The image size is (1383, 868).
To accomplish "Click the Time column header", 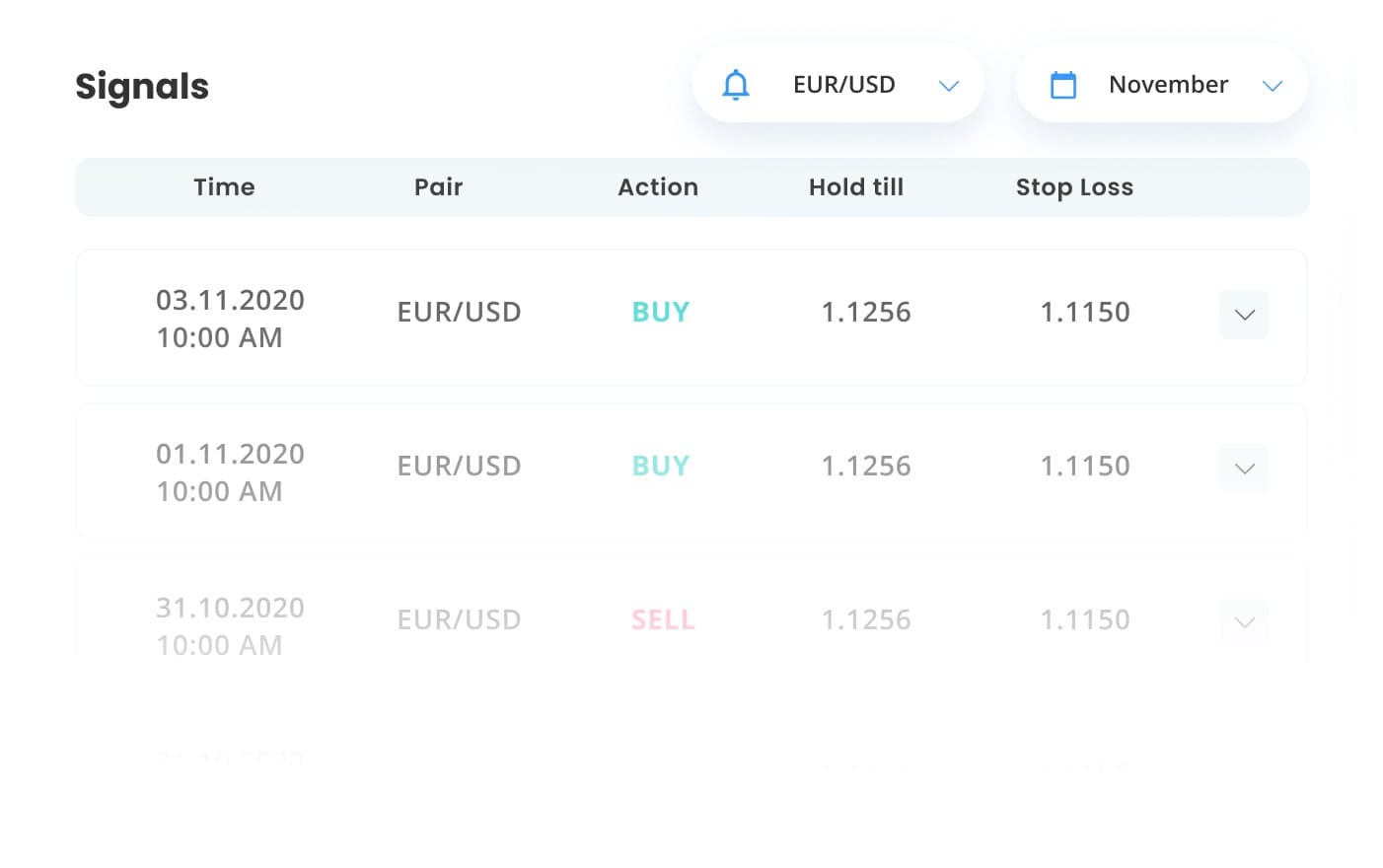I will pos(224,187).
